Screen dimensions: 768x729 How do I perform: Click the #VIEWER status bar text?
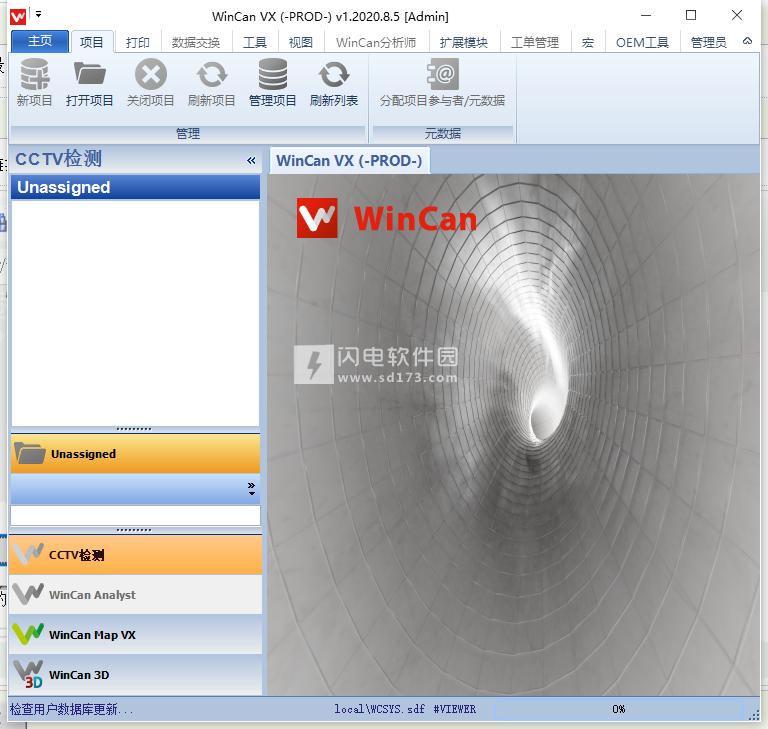point(455,709)
